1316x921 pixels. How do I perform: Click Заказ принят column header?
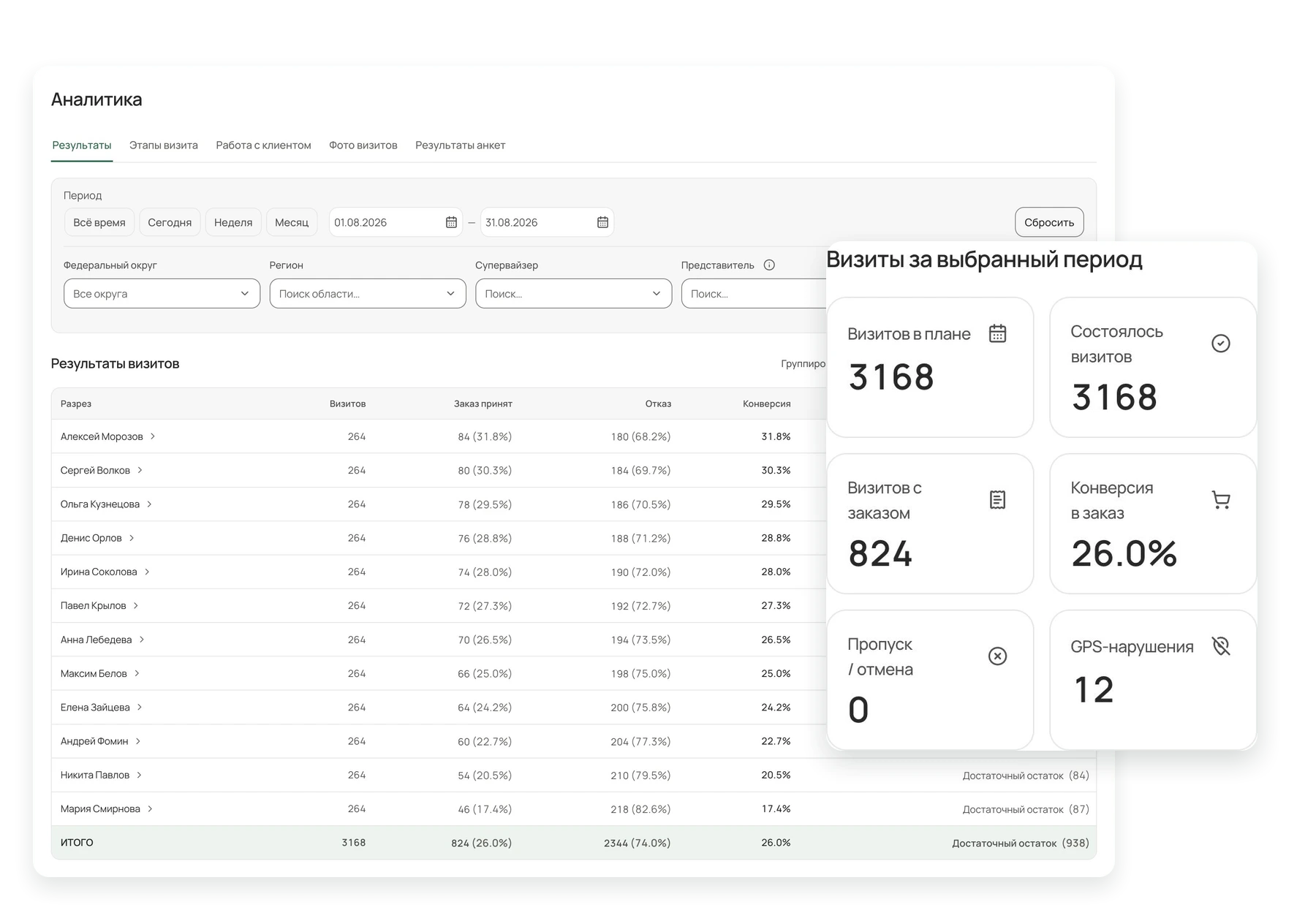483,403
